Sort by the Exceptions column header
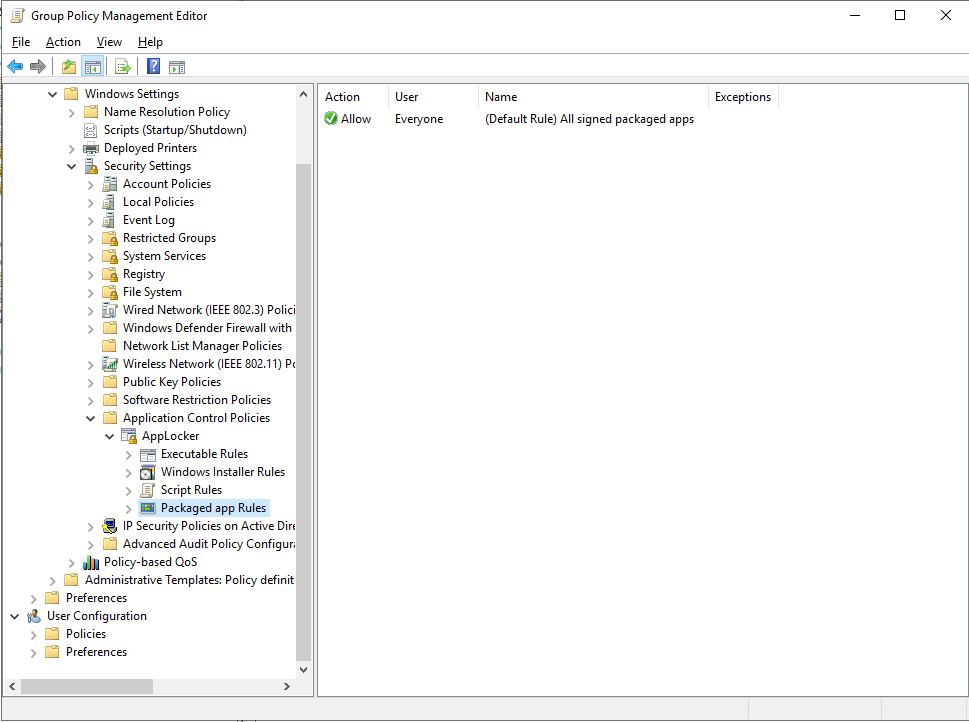 coord(743,97)
